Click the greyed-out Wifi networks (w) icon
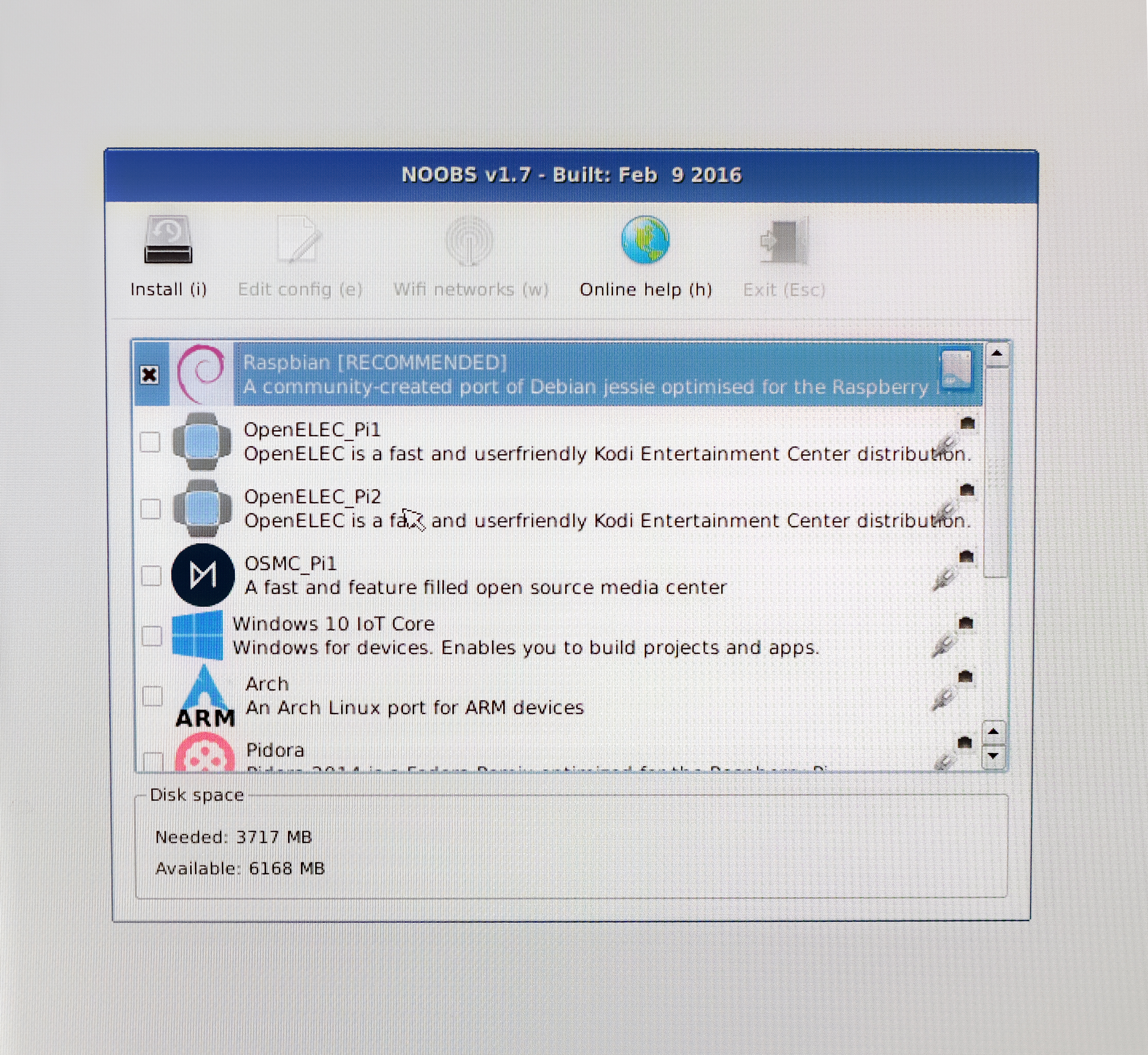Screen dimensions: 1148x1055 (x=469, y=241)
